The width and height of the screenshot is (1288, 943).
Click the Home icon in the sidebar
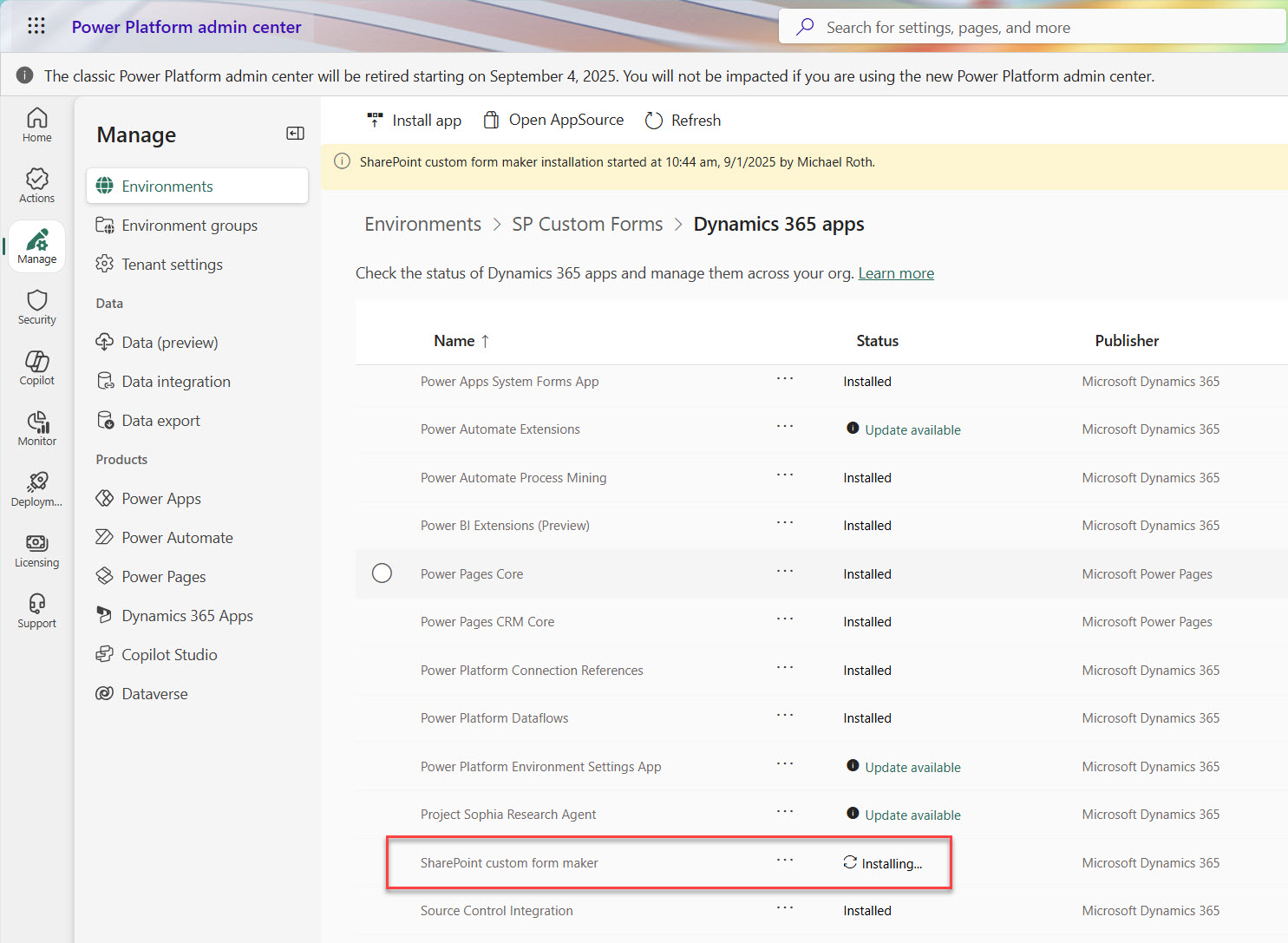click(x=36, y=124)
